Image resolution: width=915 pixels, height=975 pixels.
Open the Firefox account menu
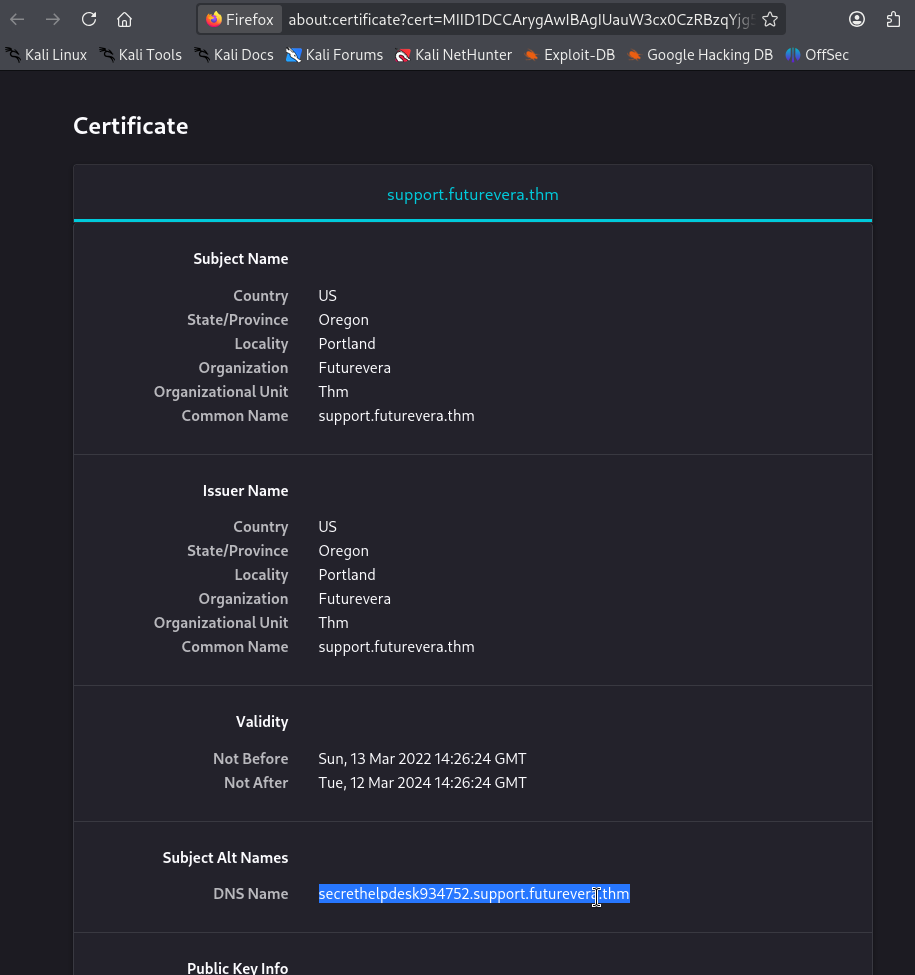pyautogui.click(x=857, y=19)
